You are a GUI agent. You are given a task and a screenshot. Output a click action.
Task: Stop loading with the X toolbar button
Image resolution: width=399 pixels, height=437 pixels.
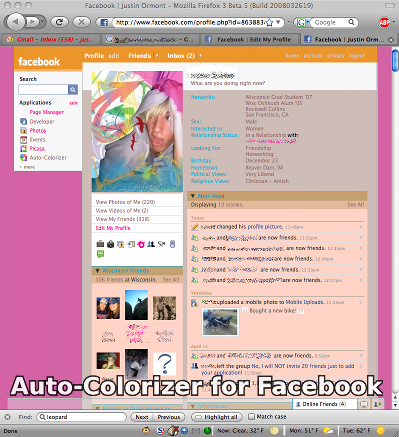click(81, 22)
